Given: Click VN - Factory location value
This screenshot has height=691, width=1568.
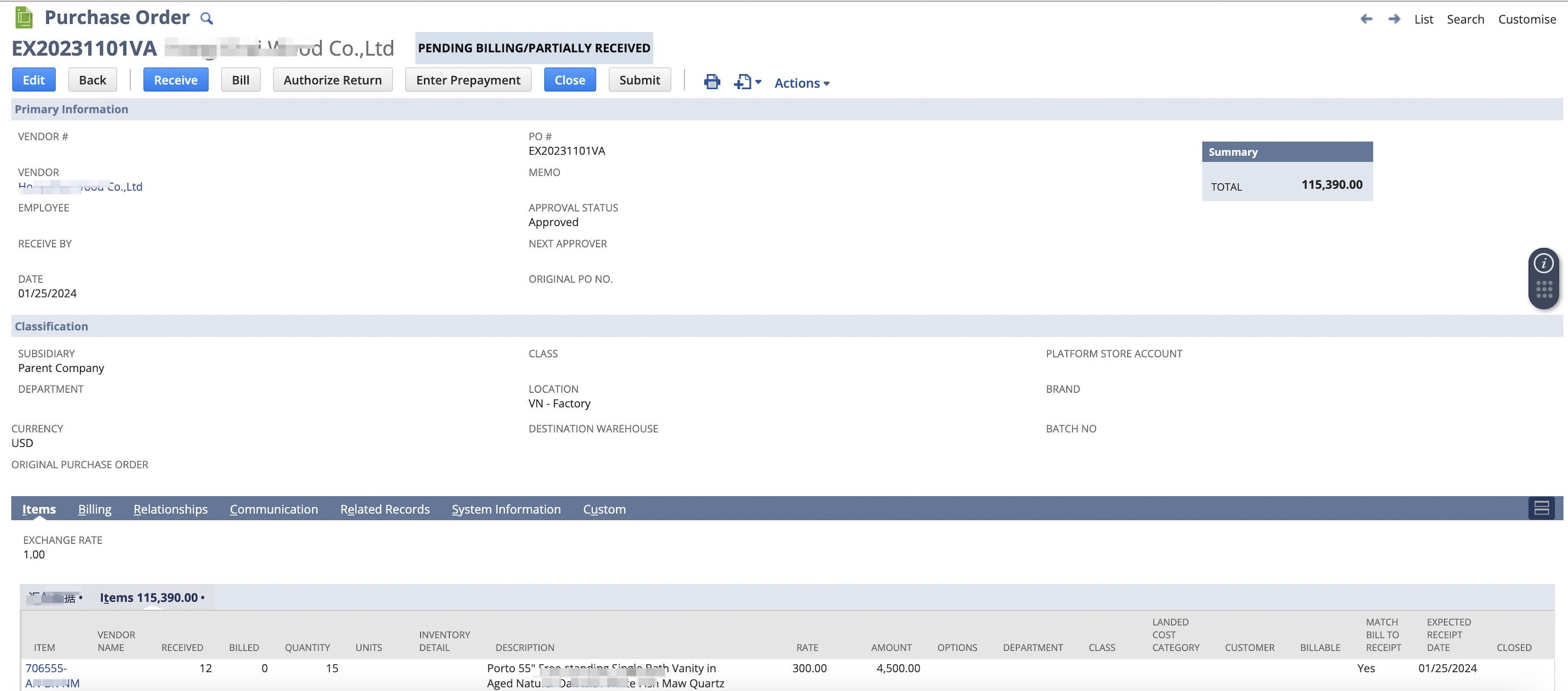Looking at the screenshot, I should pyautogui.click(x=559, y=403).
